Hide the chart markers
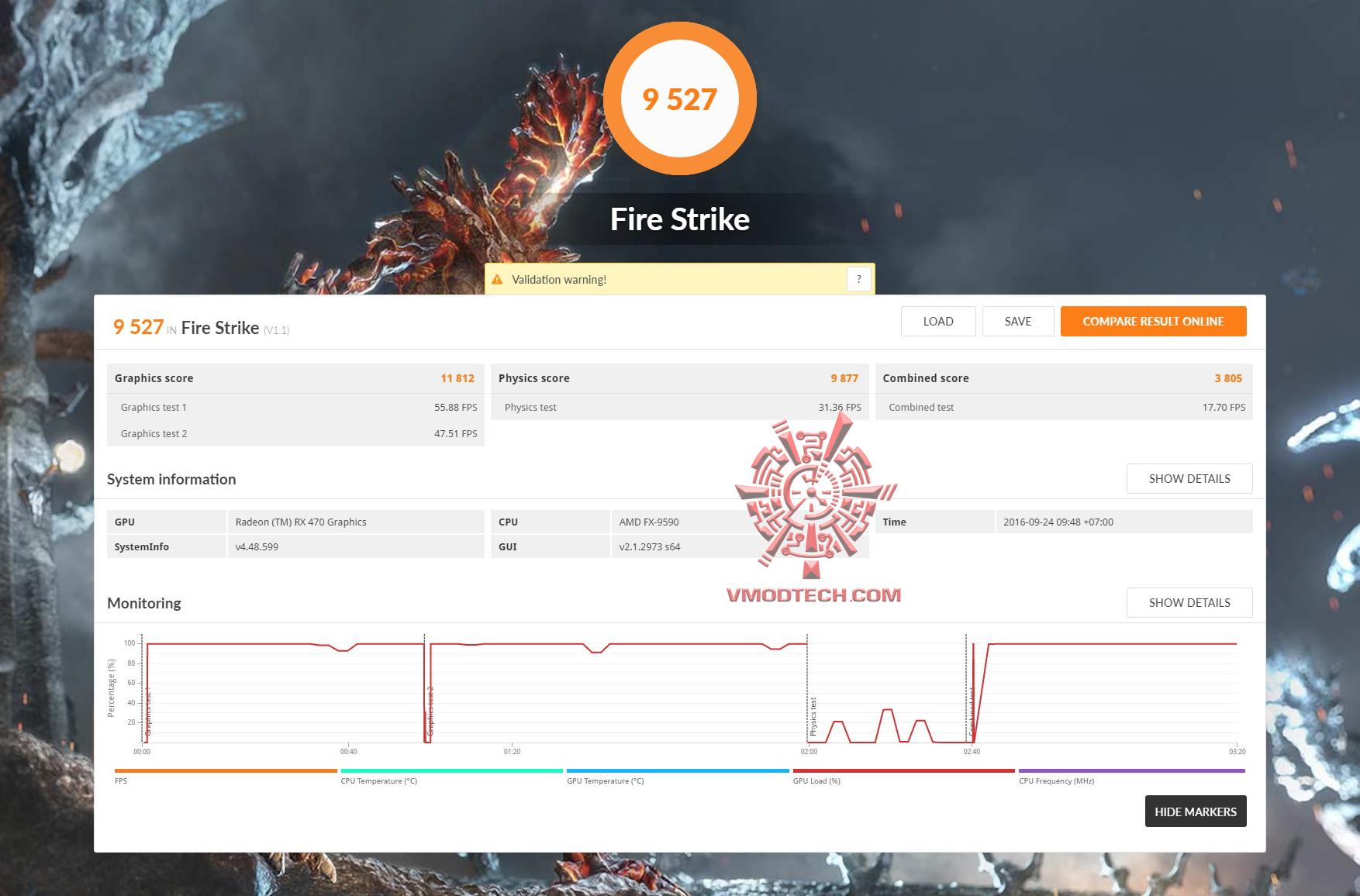Screen dimensions: 1360x896 point(1195,812)
